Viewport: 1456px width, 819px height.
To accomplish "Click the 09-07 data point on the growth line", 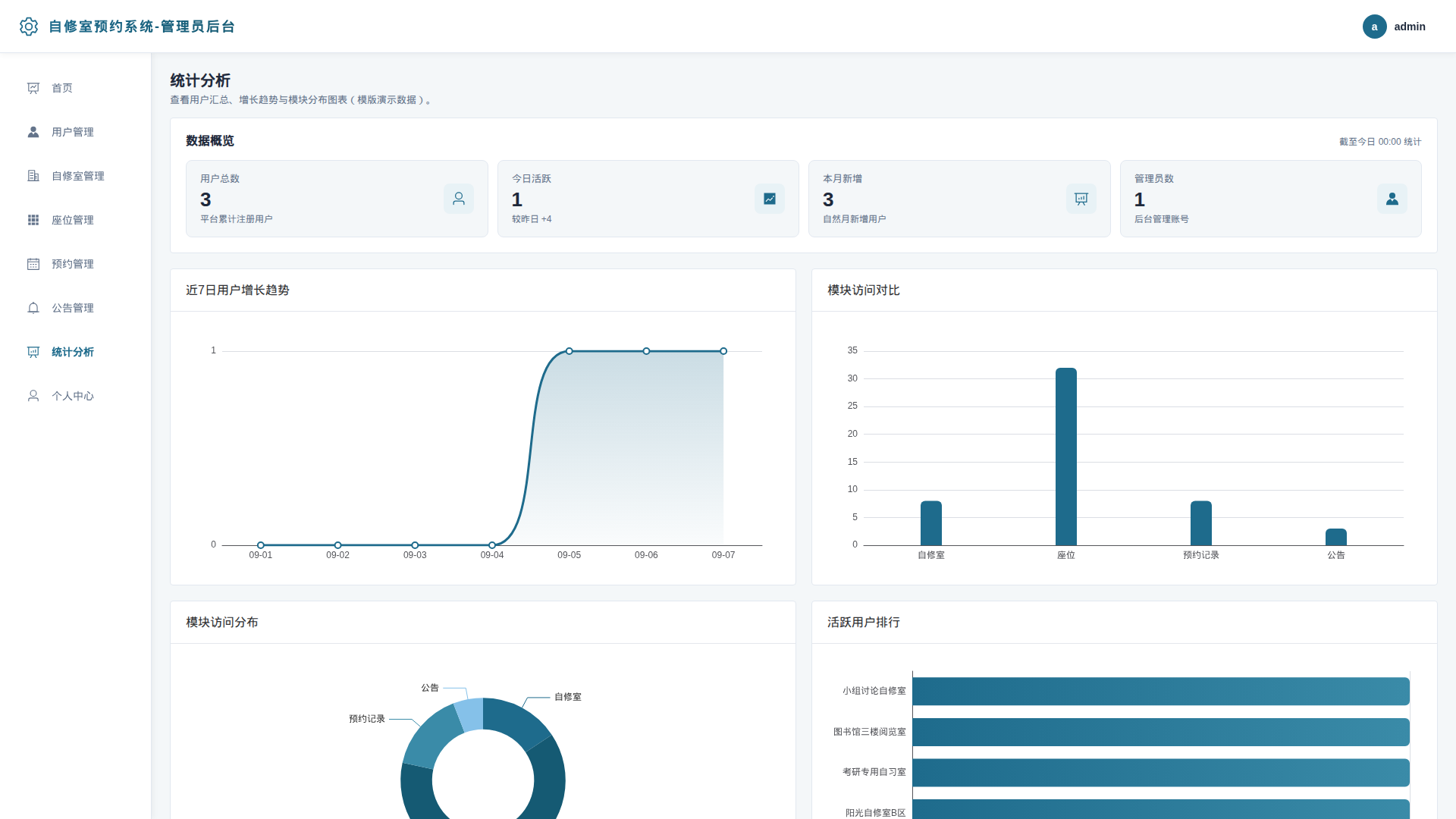I will click(723, 351).
